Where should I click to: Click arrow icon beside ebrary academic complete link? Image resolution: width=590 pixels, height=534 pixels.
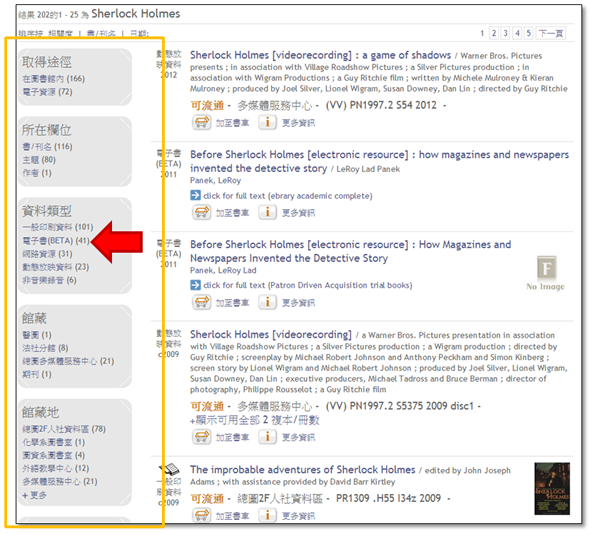pos(195,195)
